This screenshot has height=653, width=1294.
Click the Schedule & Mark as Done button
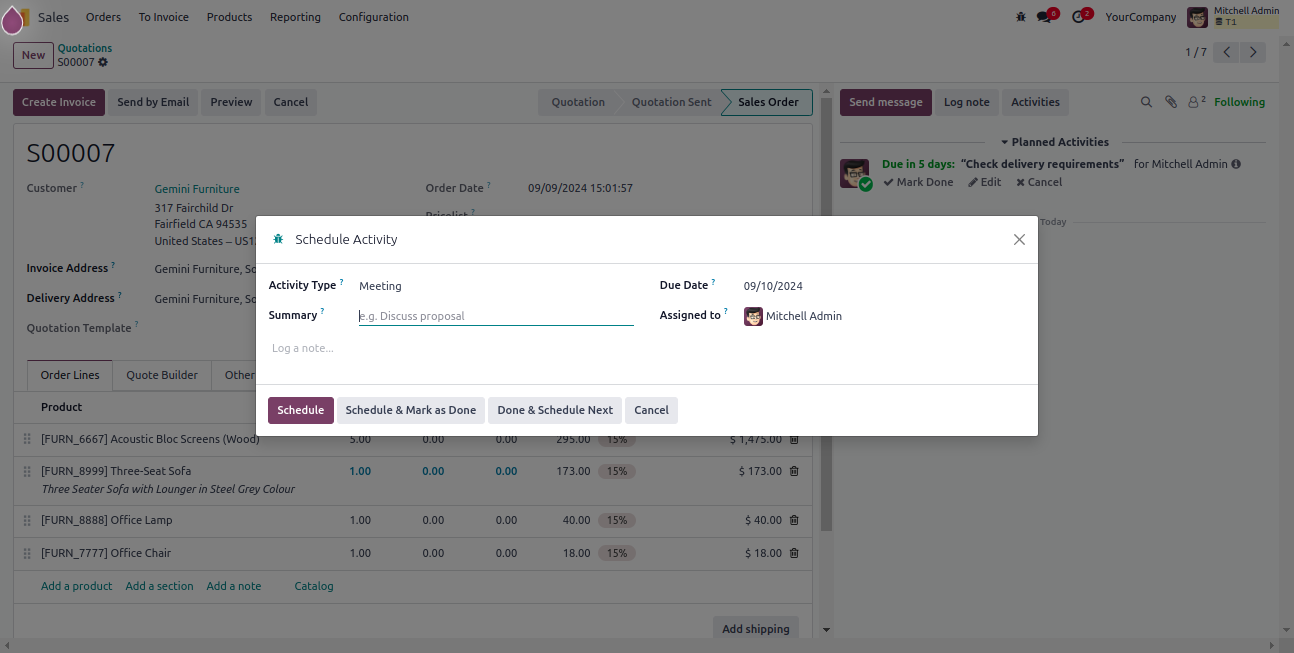(x=410, y=410)
